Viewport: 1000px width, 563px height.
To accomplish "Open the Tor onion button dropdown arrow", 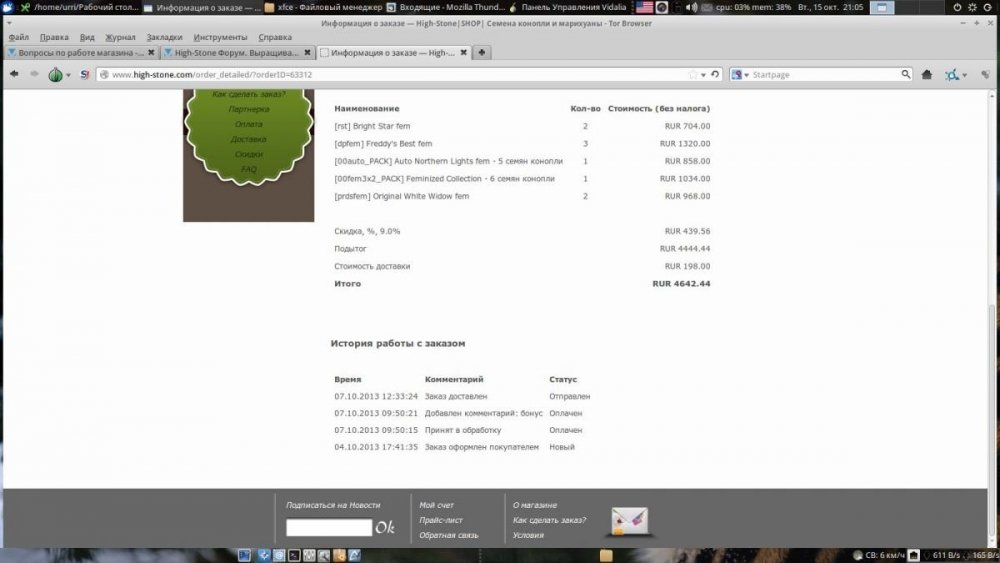I will (x=68, y=75).
